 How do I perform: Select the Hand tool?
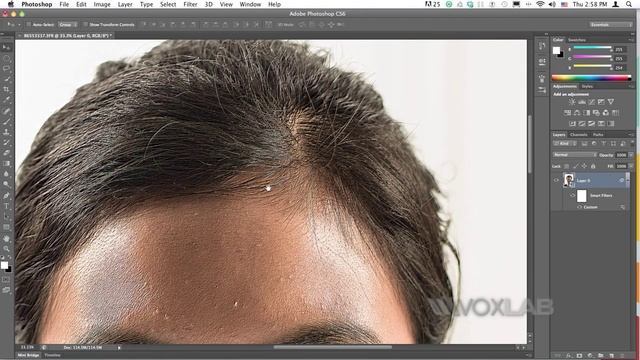(6, 239)
